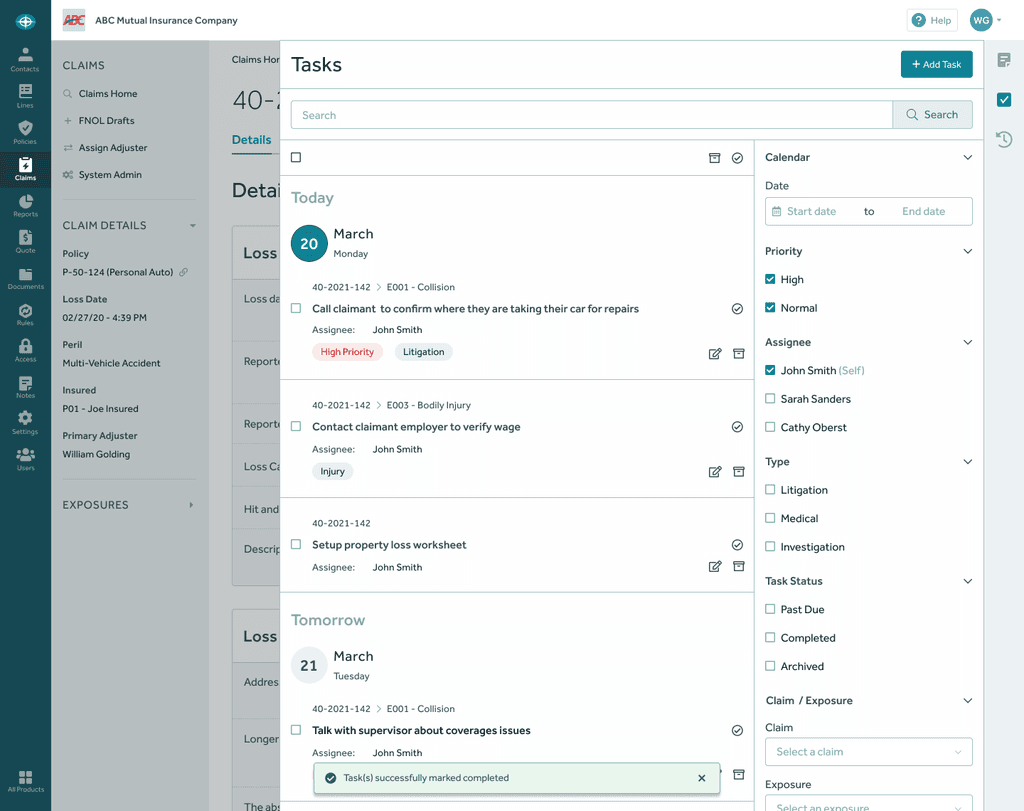The width and height of the screenshot is (1024, 811).
Task: Archive the 'Call claimant to confirm' task
Action: pyautogui.click(x=739, y=353)
